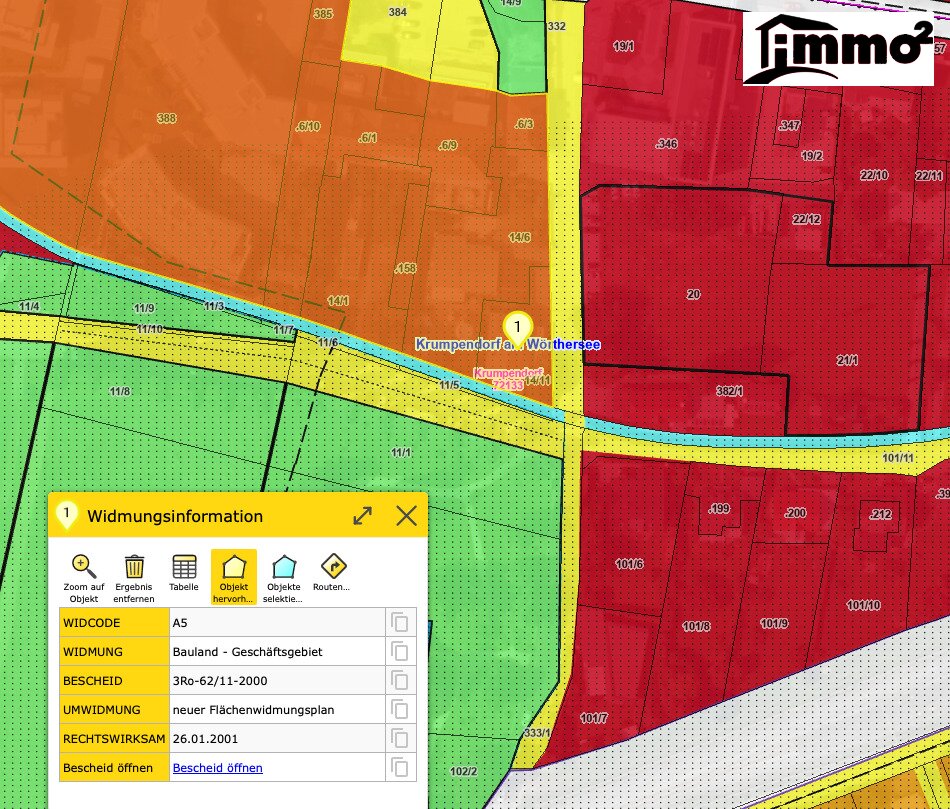This screenshot has height=809, width=950.
Task: Copy the WIDMUNG Bauland value
Action: (x=400, y=651)
